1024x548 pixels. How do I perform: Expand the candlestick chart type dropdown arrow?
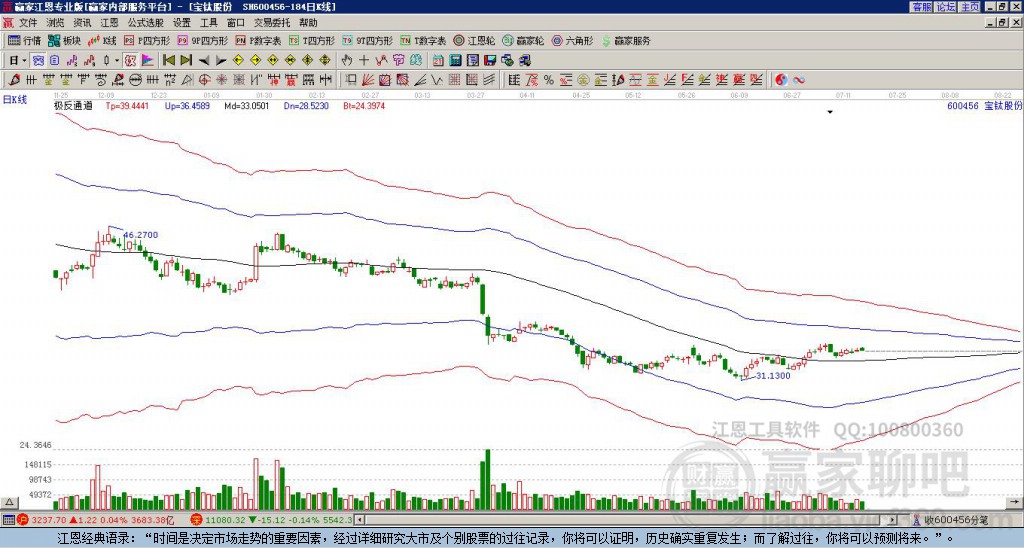(x=116, y=60)
